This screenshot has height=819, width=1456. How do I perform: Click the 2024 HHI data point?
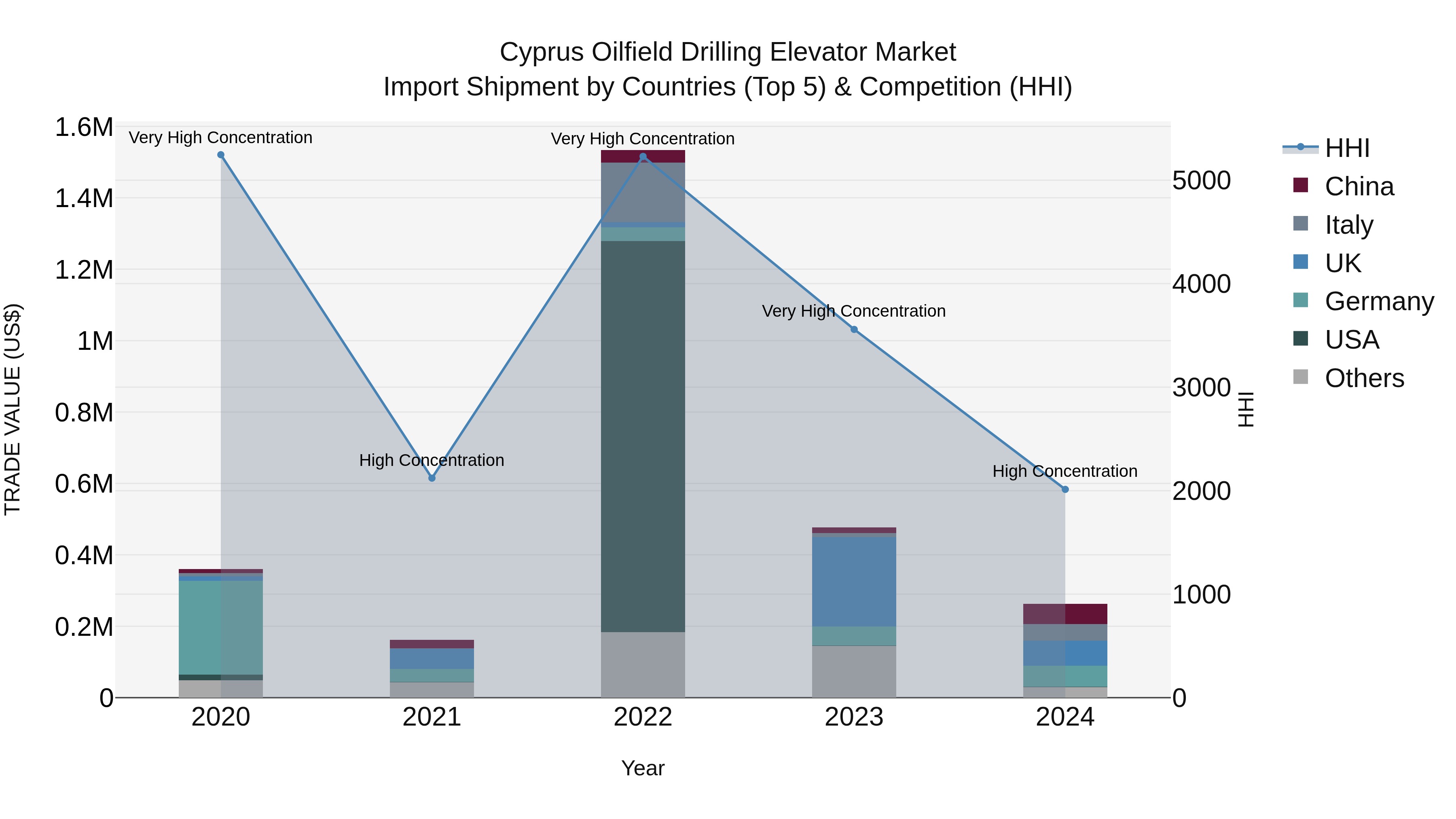(1065, 489)
